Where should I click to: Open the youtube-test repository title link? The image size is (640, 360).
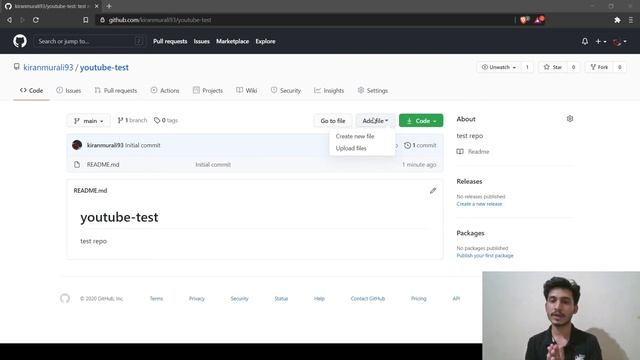click(104, 67)
